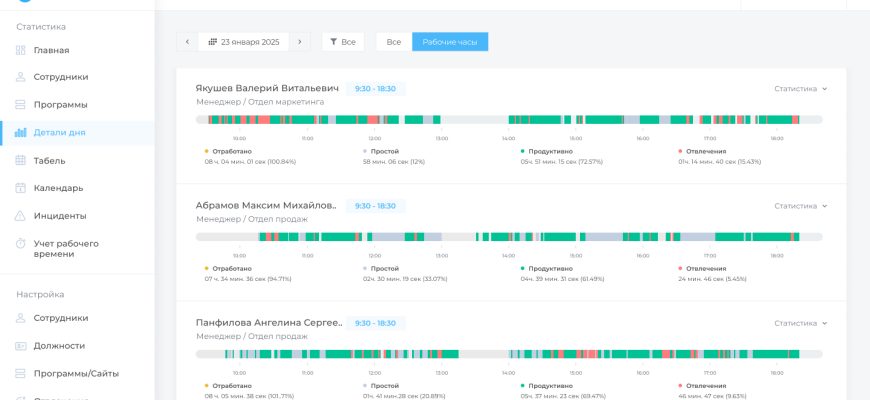Viewport: 870px width, 400px height.
Task: Switch view to Рабочие часы
Action: coord(450,42)
